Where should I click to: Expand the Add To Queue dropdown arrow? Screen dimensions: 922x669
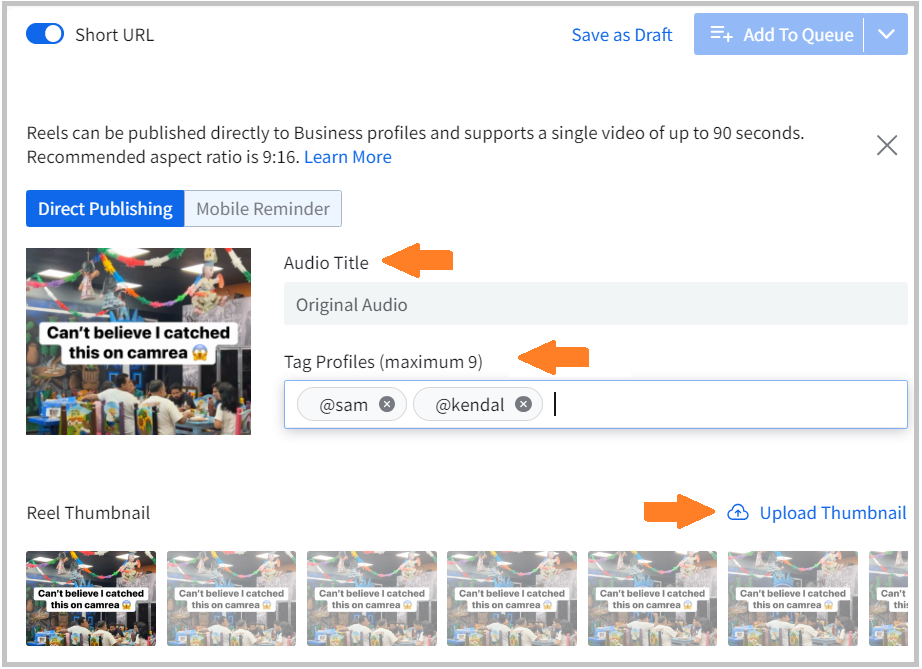(x=886, y=35)
